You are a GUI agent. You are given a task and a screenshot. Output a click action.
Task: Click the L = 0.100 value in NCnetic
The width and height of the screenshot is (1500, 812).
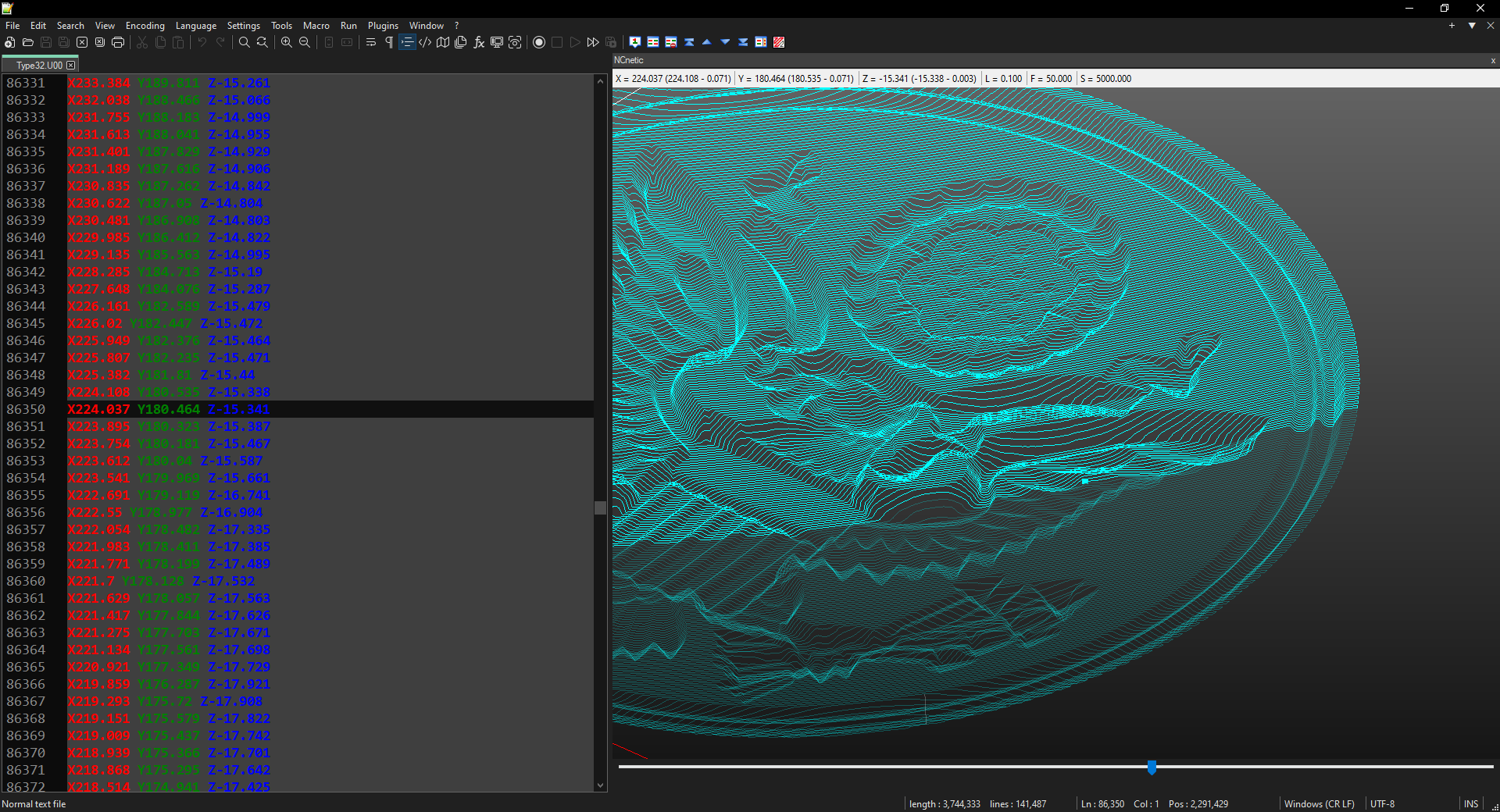[x=1003, y=79]
